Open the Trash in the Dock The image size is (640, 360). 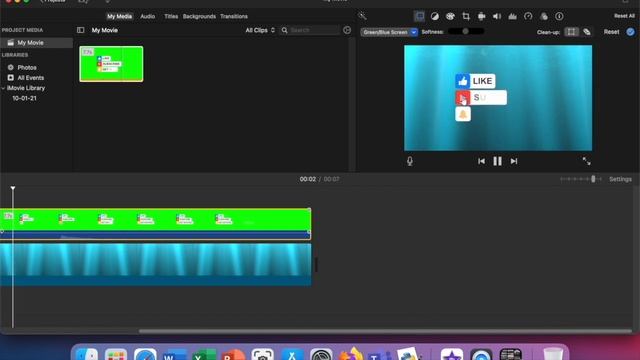553,354
